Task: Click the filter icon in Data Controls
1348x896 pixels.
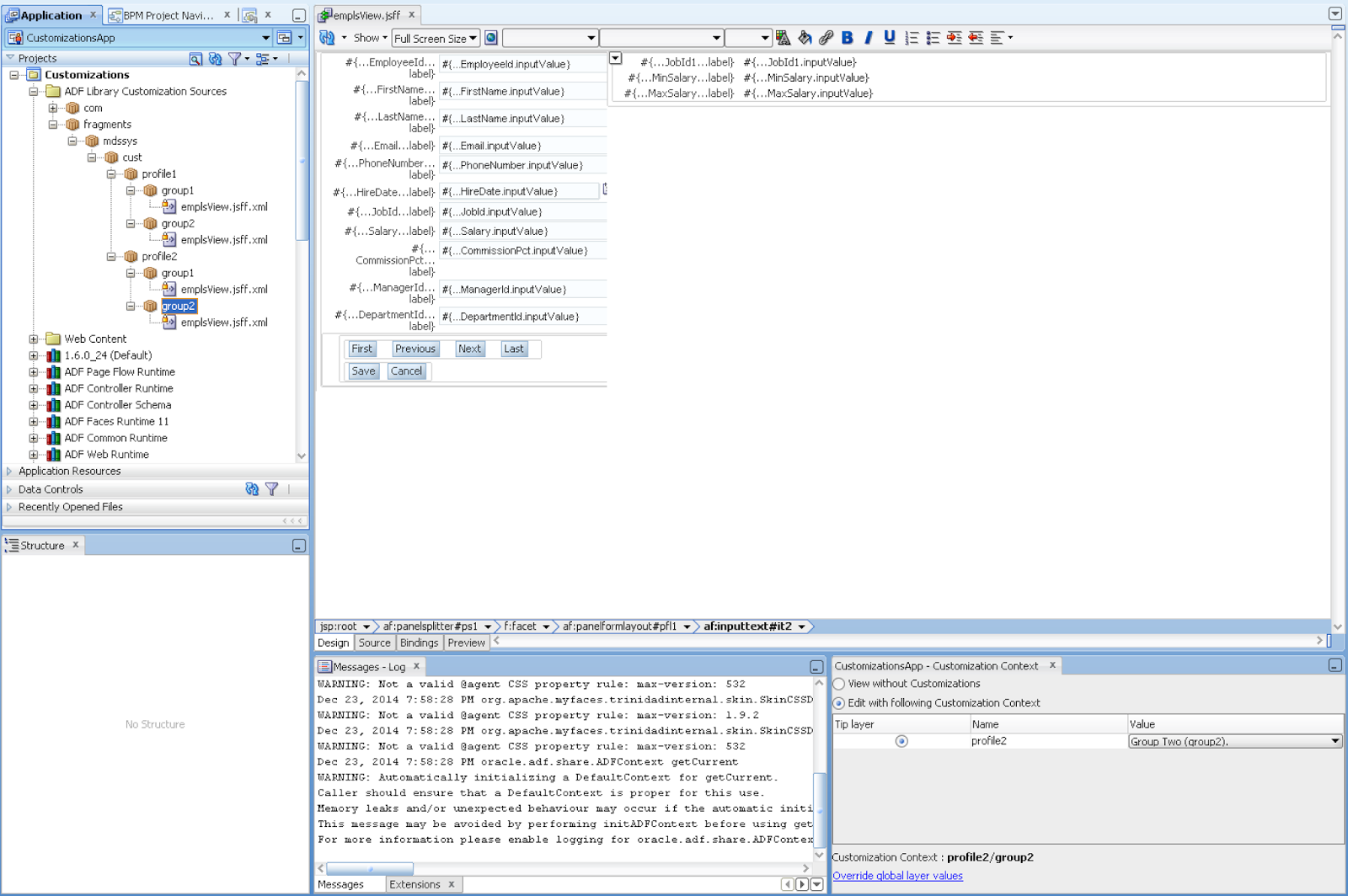Action: [272, 489]
